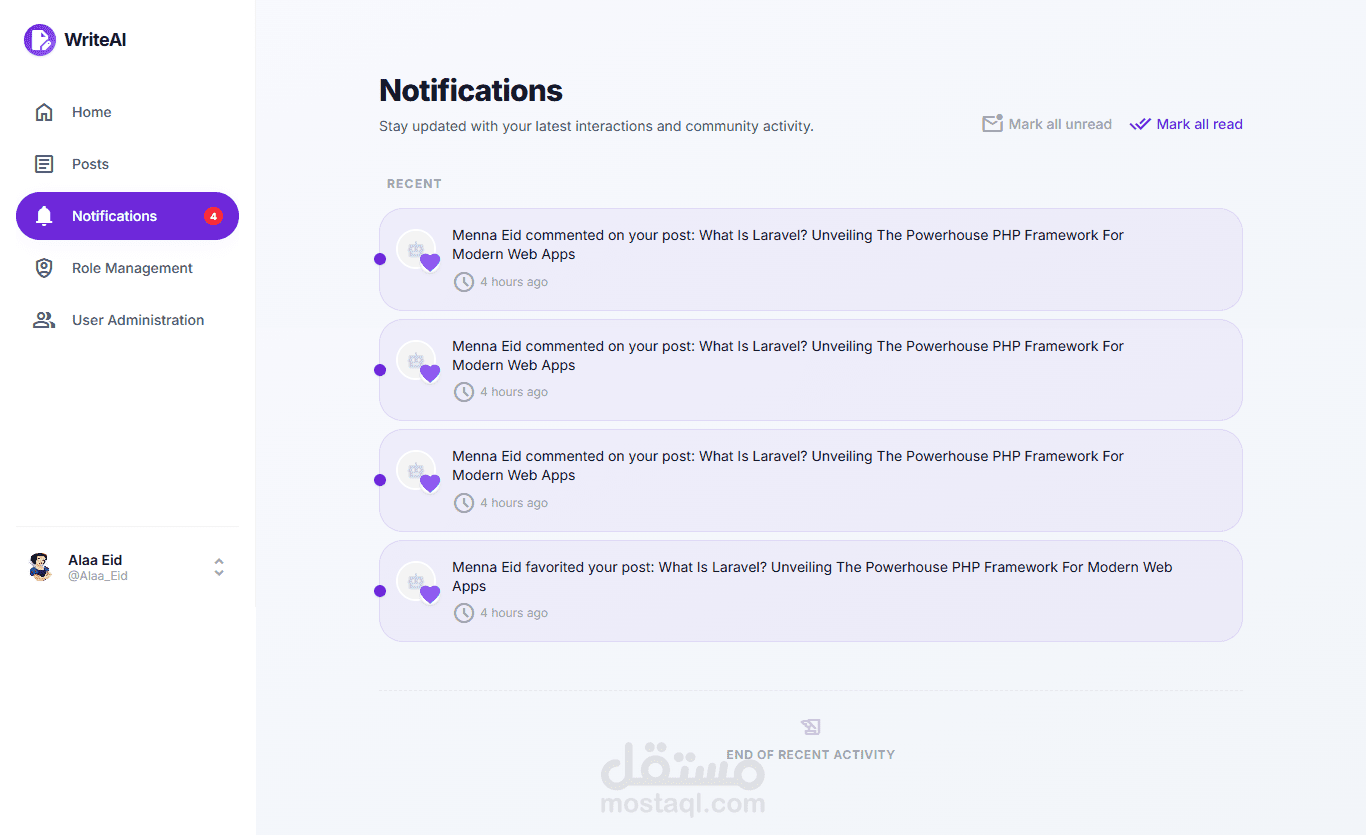1366x835 pixels.
Task: Toggle unread dot on second comment notification
Action: click(x=380, y=370)
